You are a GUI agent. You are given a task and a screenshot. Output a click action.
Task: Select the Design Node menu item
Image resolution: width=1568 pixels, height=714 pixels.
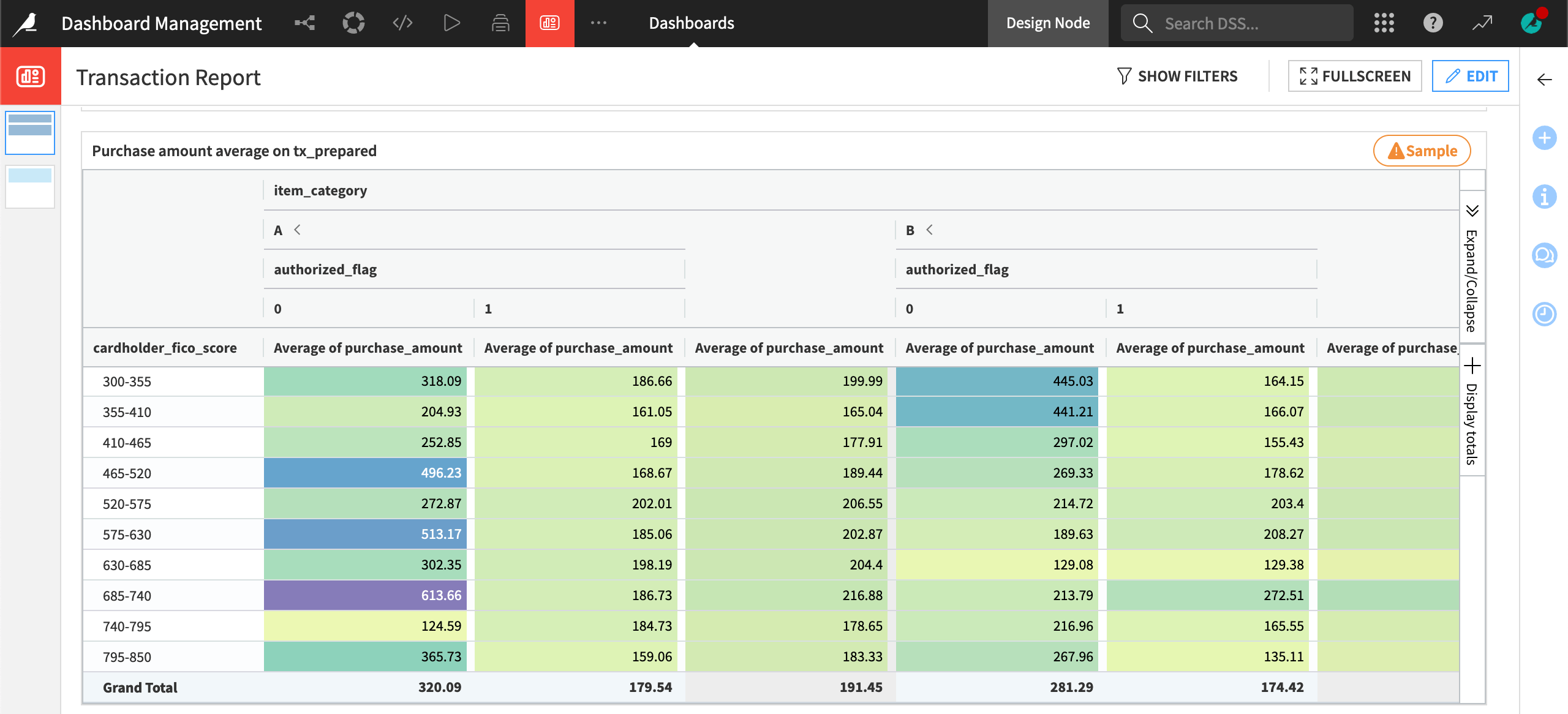click(1048, 22)
